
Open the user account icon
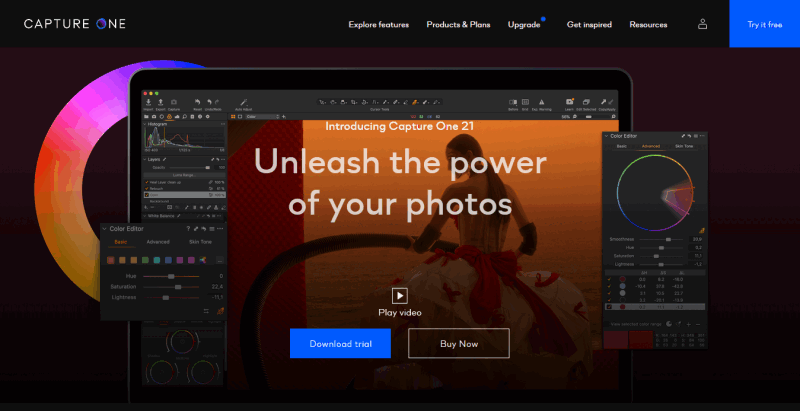pyautogui.click(x=703, y=24)
